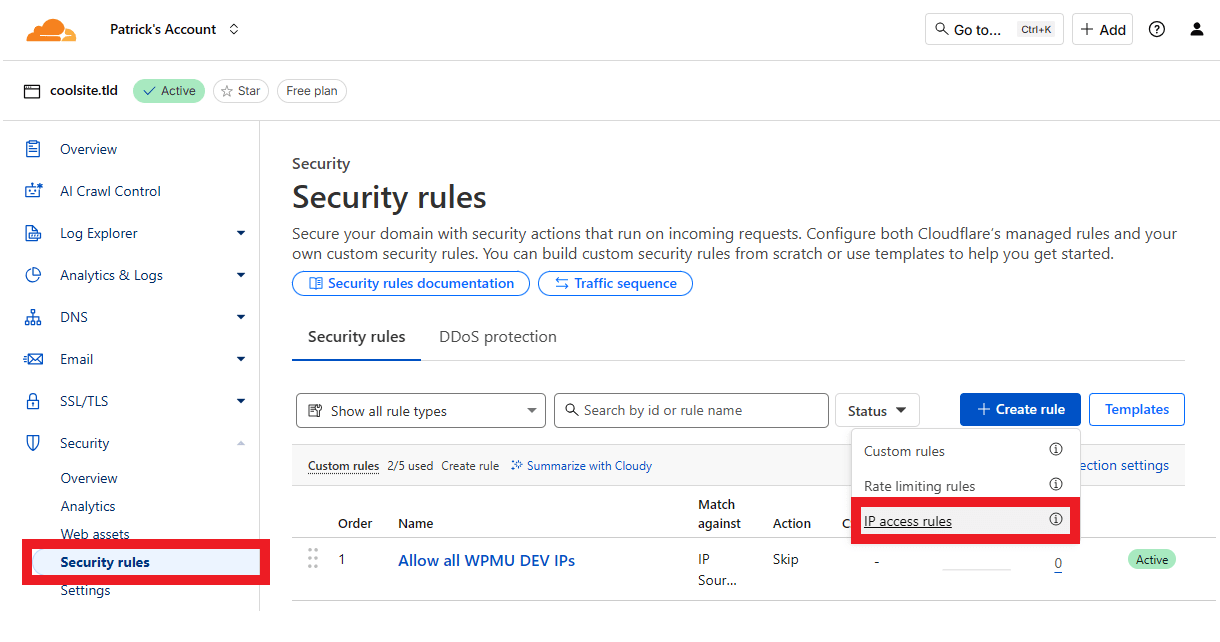
Task: Expand the DNS sidebar section
Action: (240, 317)
